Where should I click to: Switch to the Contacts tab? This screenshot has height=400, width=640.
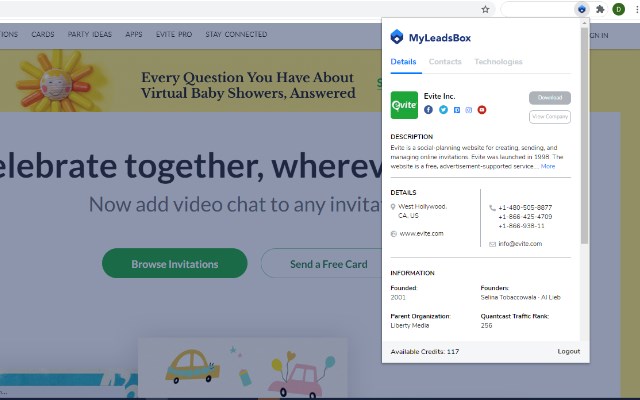coord(445,62)
